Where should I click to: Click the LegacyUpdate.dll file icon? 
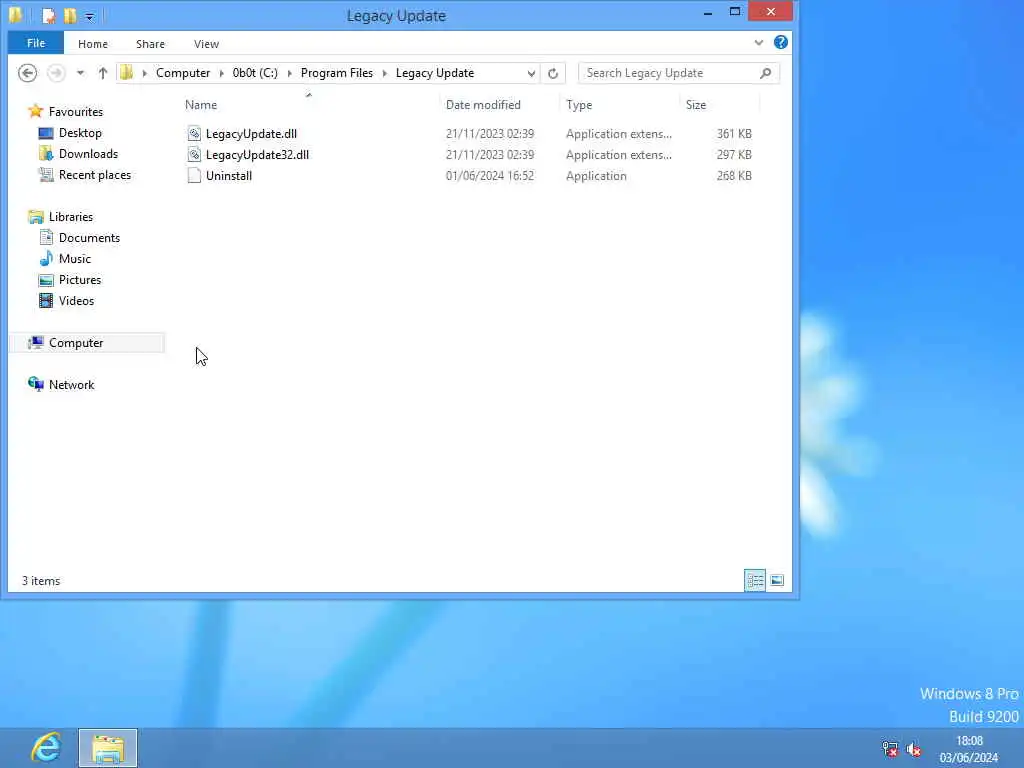click(x=194, y=133)
